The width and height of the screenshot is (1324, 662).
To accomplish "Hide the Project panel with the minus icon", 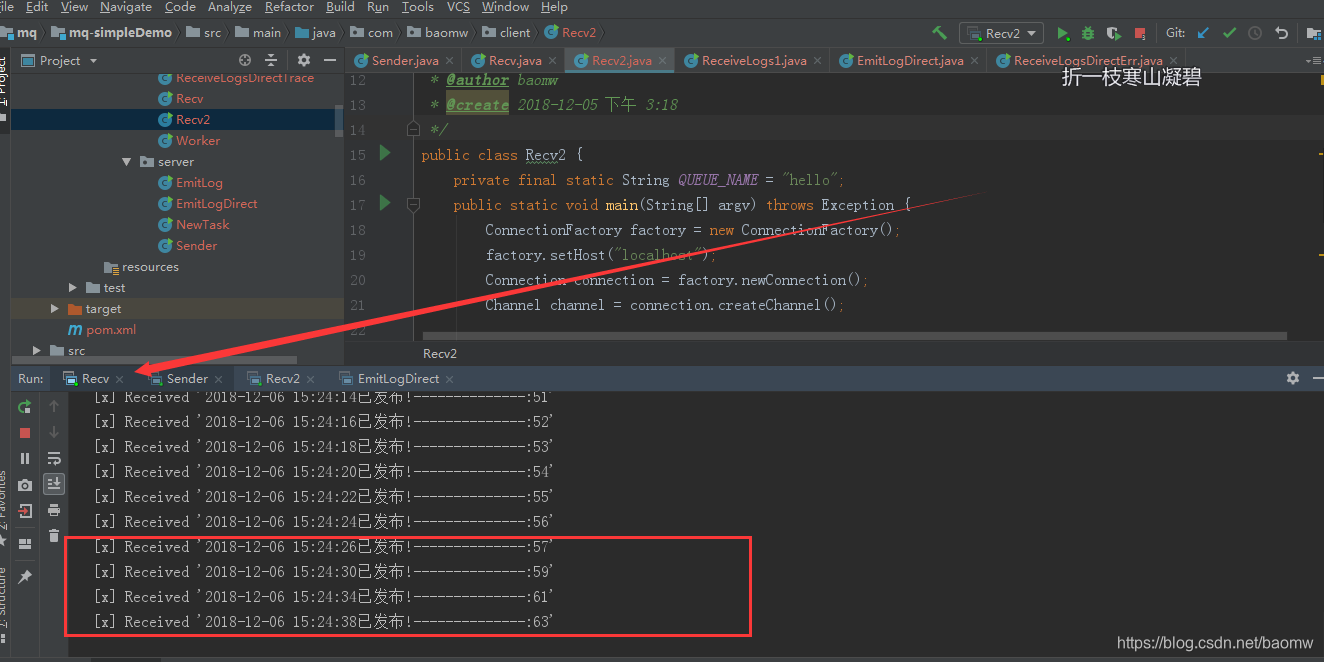I will click(x=329, y=60).
